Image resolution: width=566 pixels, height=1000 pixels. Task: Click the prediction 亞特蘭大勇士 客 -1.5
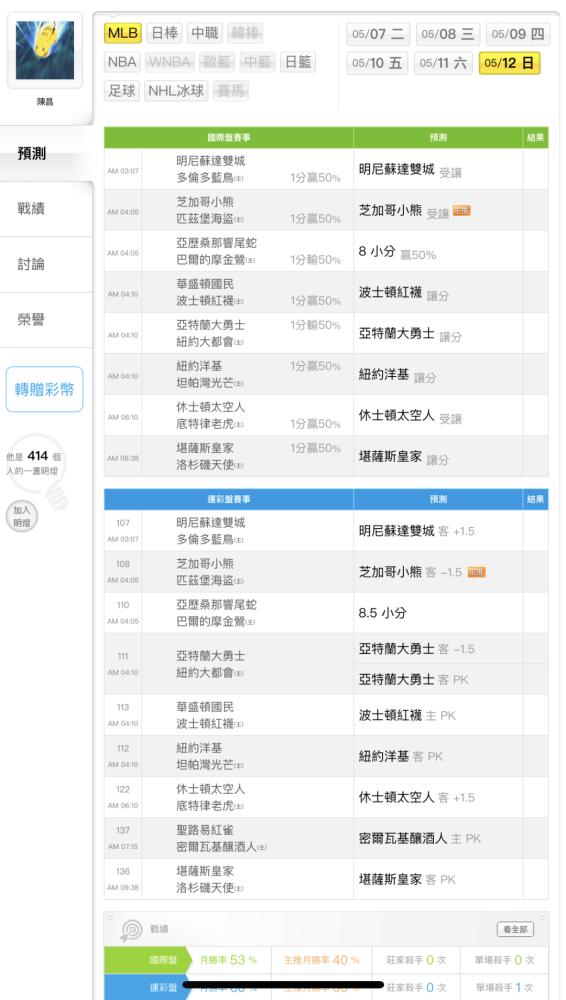416,649
